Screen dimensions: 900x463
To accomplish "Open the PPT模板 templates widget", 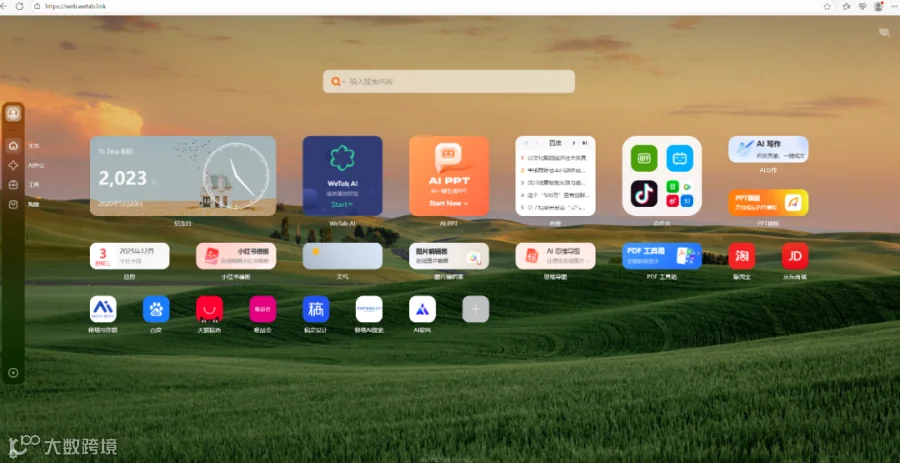I will tap(768, 203).
